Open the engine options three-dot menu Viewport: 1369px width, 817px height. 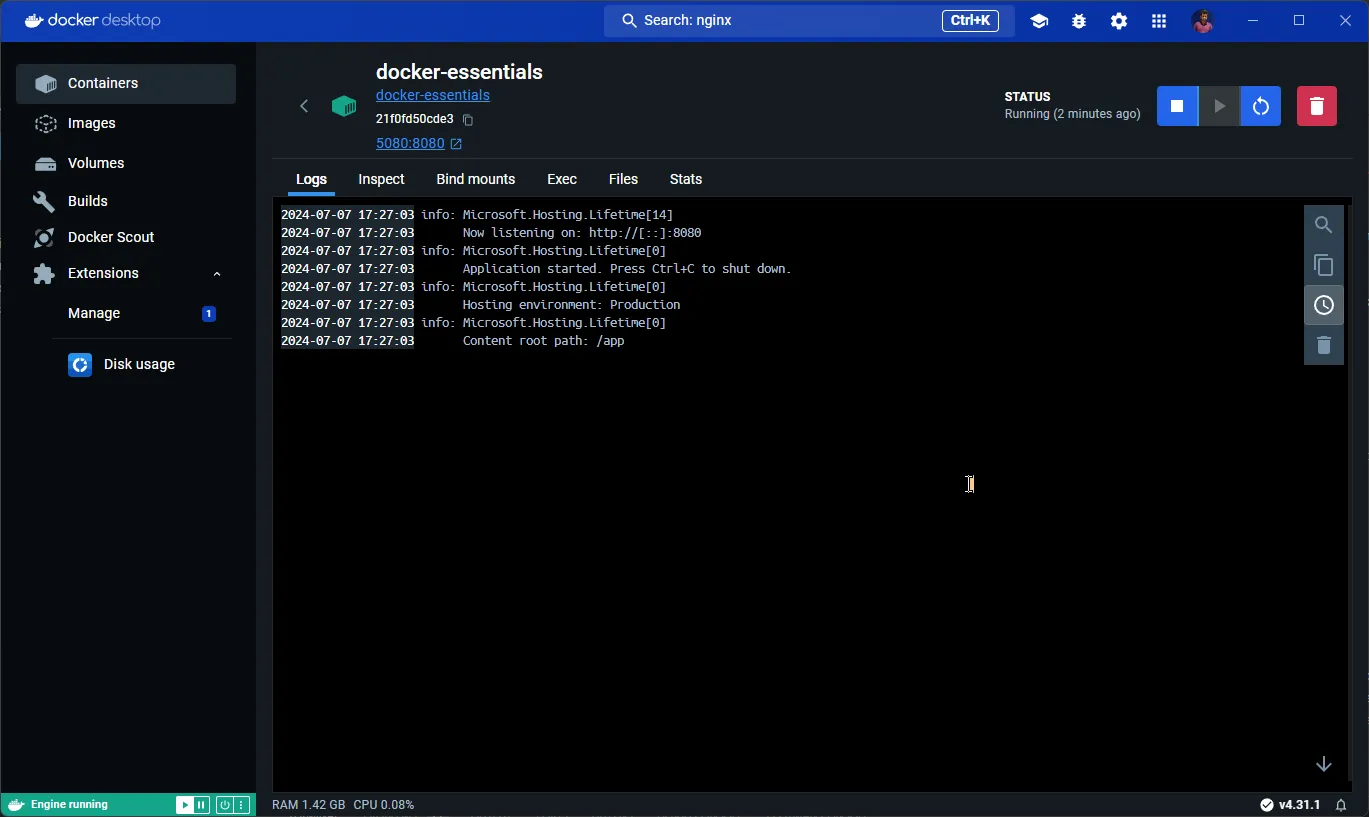pos(243,804)
